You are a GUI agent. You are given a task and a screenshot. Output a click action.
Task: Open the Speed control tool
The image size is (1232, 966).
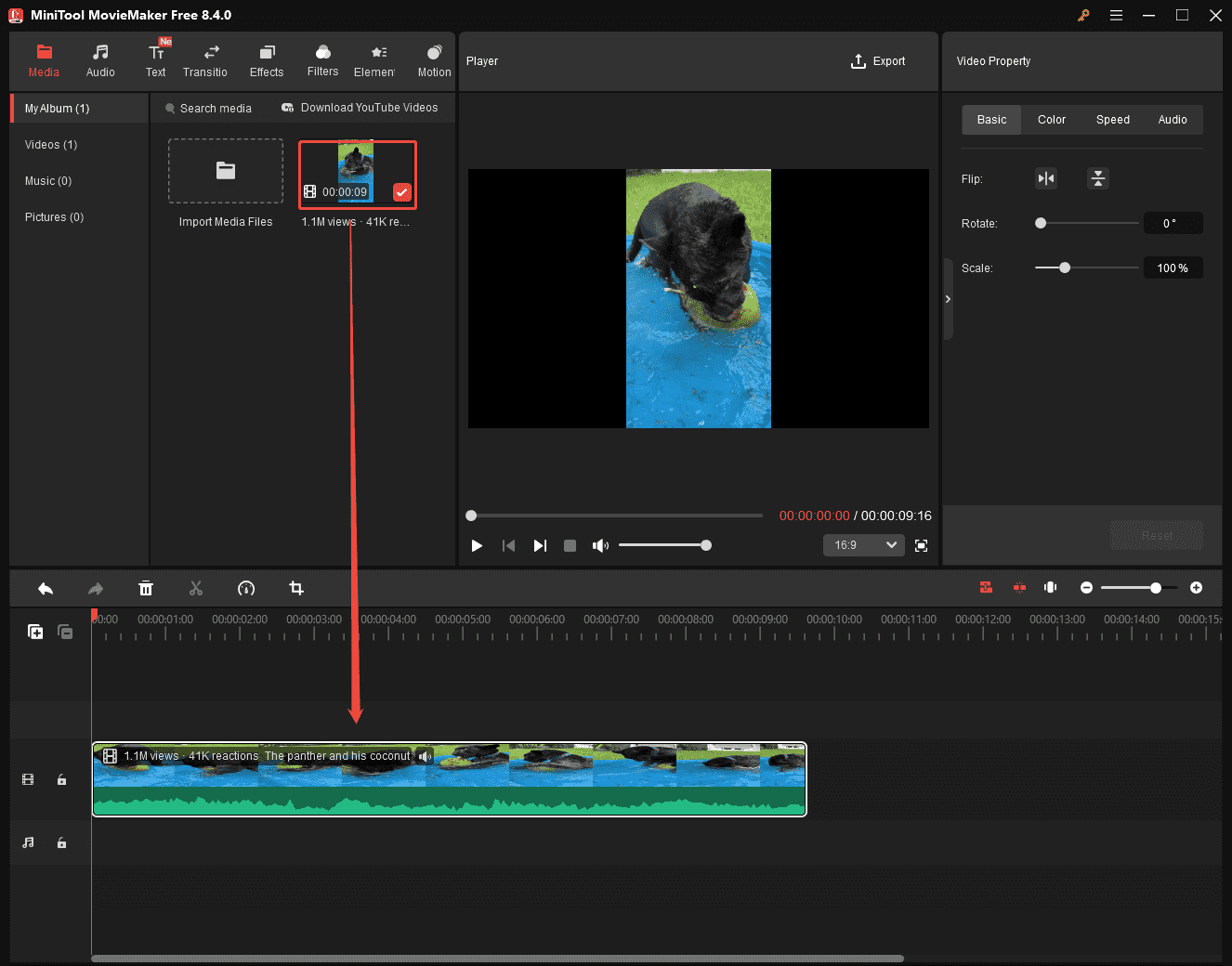[245, 588]
